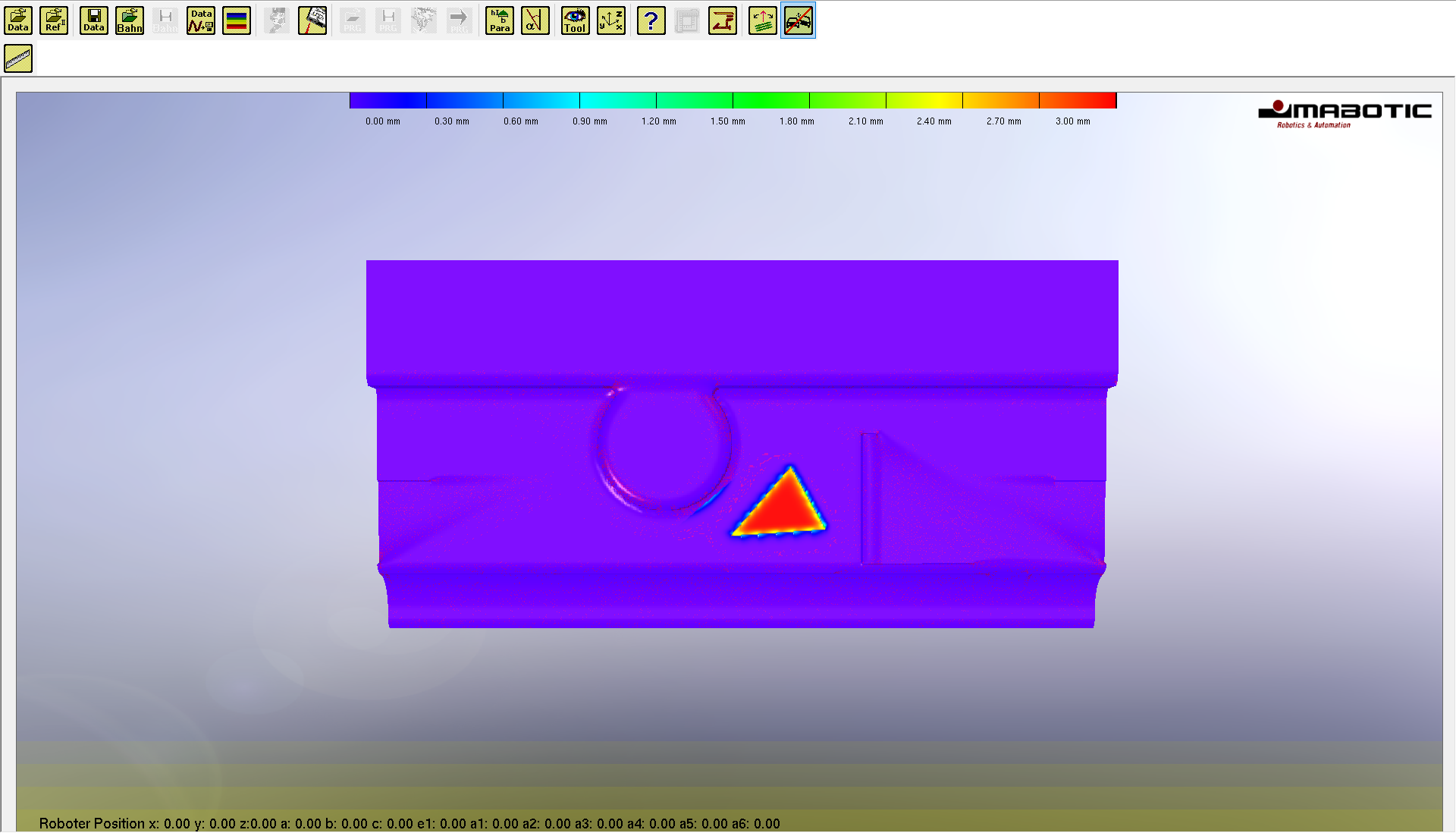Click the Data curve analysis icon
Image resolution: width=1456 pixels, height=833 pixels.
[201, 20]
